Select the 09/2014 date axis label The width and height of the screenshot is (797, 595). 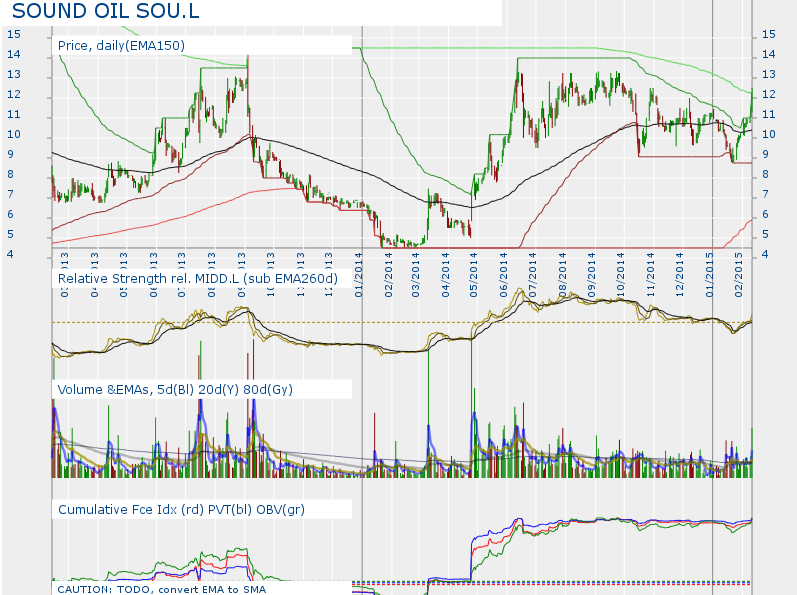tap(592, 275)
